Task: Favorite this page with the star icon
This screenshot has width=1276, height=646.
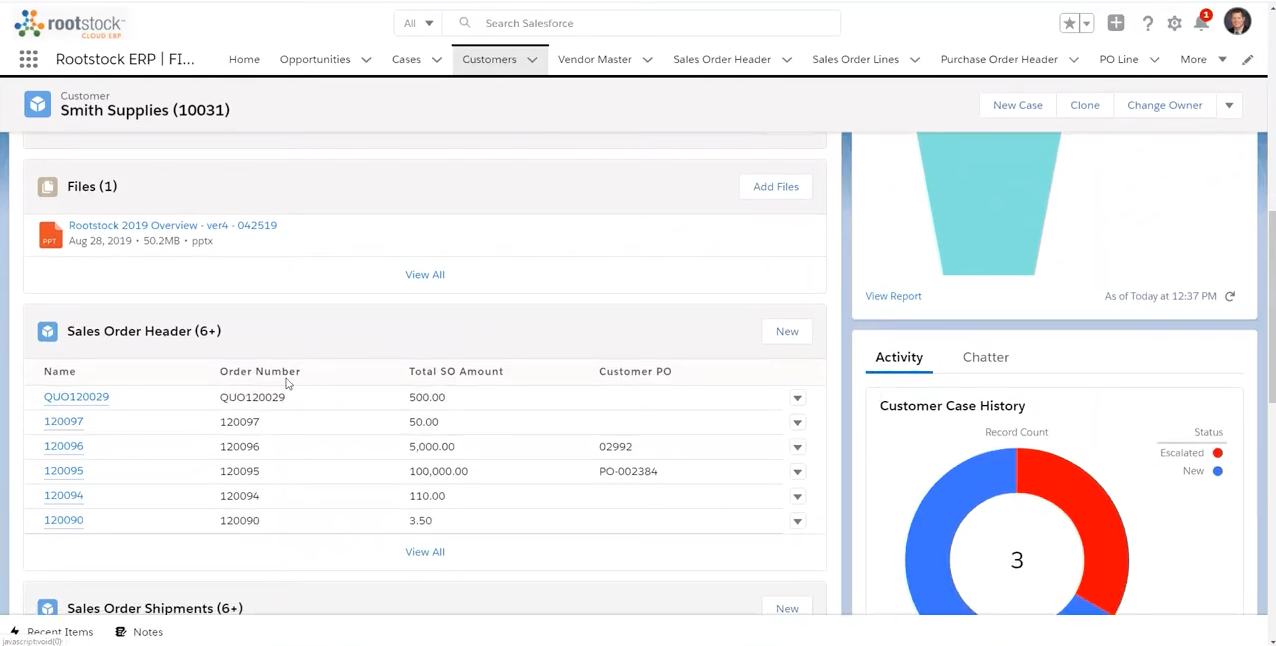Action: tap(1068, 22)
